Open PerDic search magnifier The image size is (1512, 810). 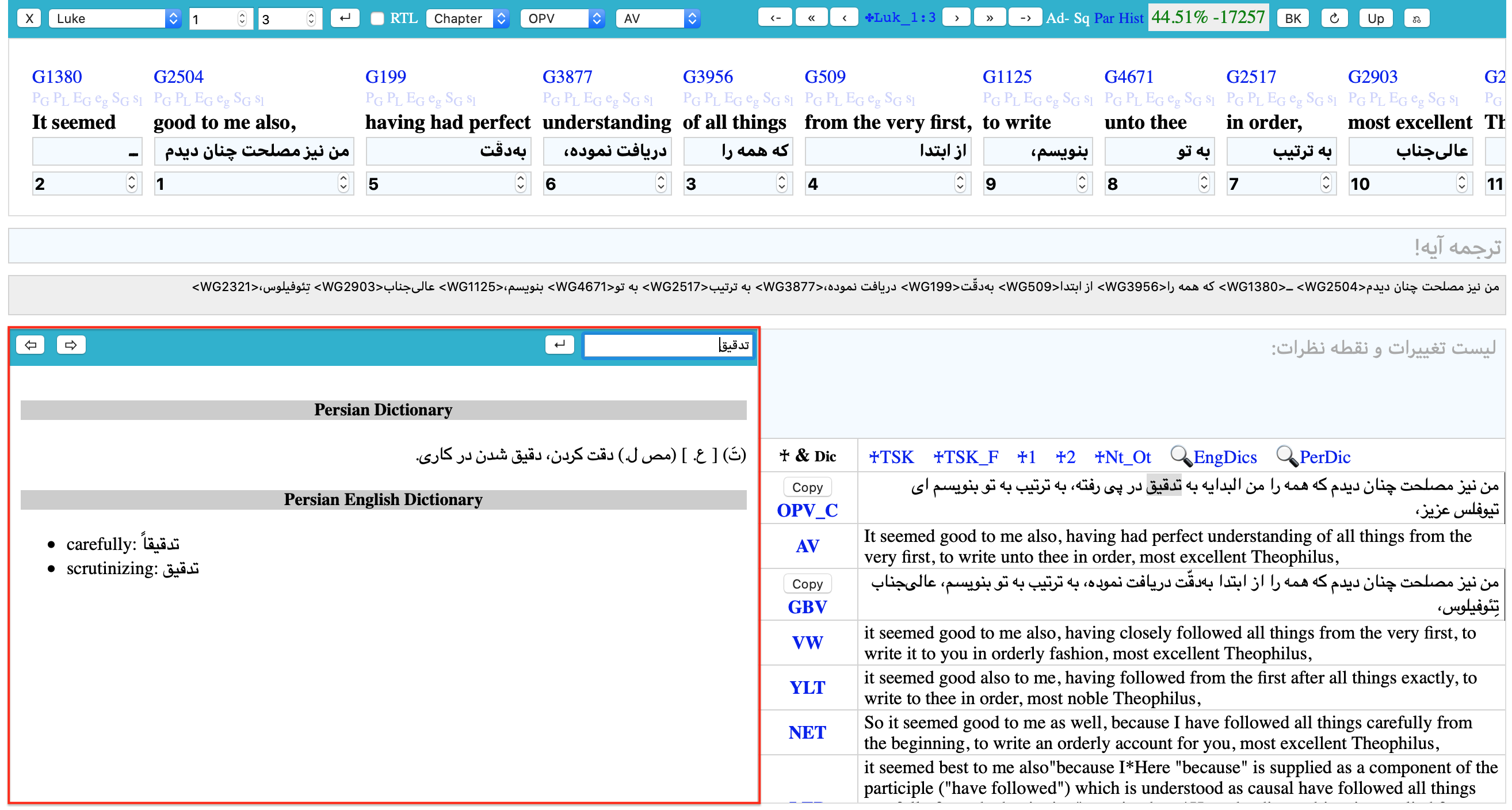coord(1313,457)
